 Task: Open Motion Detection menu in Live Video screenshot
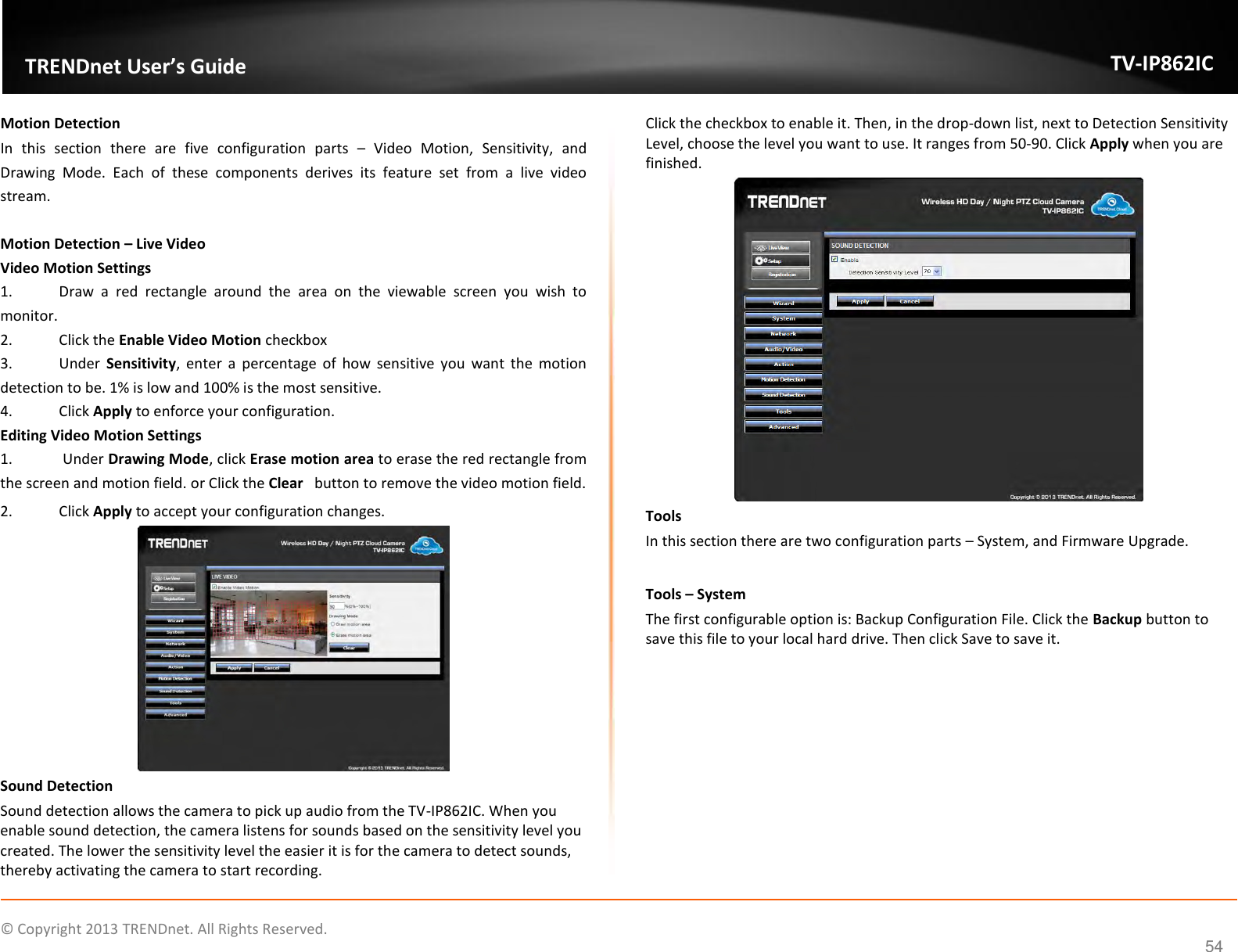[175, 679]
